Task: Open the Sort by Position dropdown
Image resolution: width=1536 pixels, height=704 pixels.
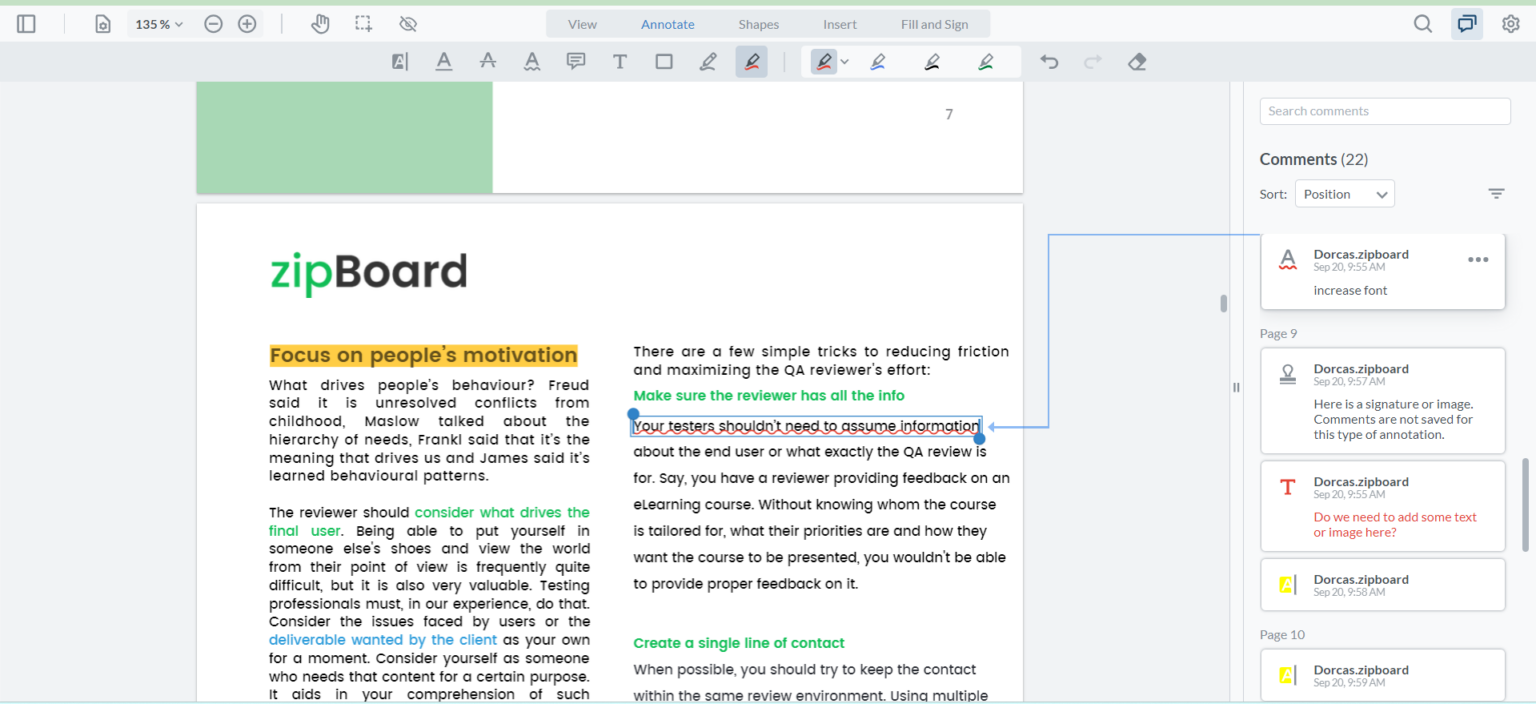Action: [1344, 193]
